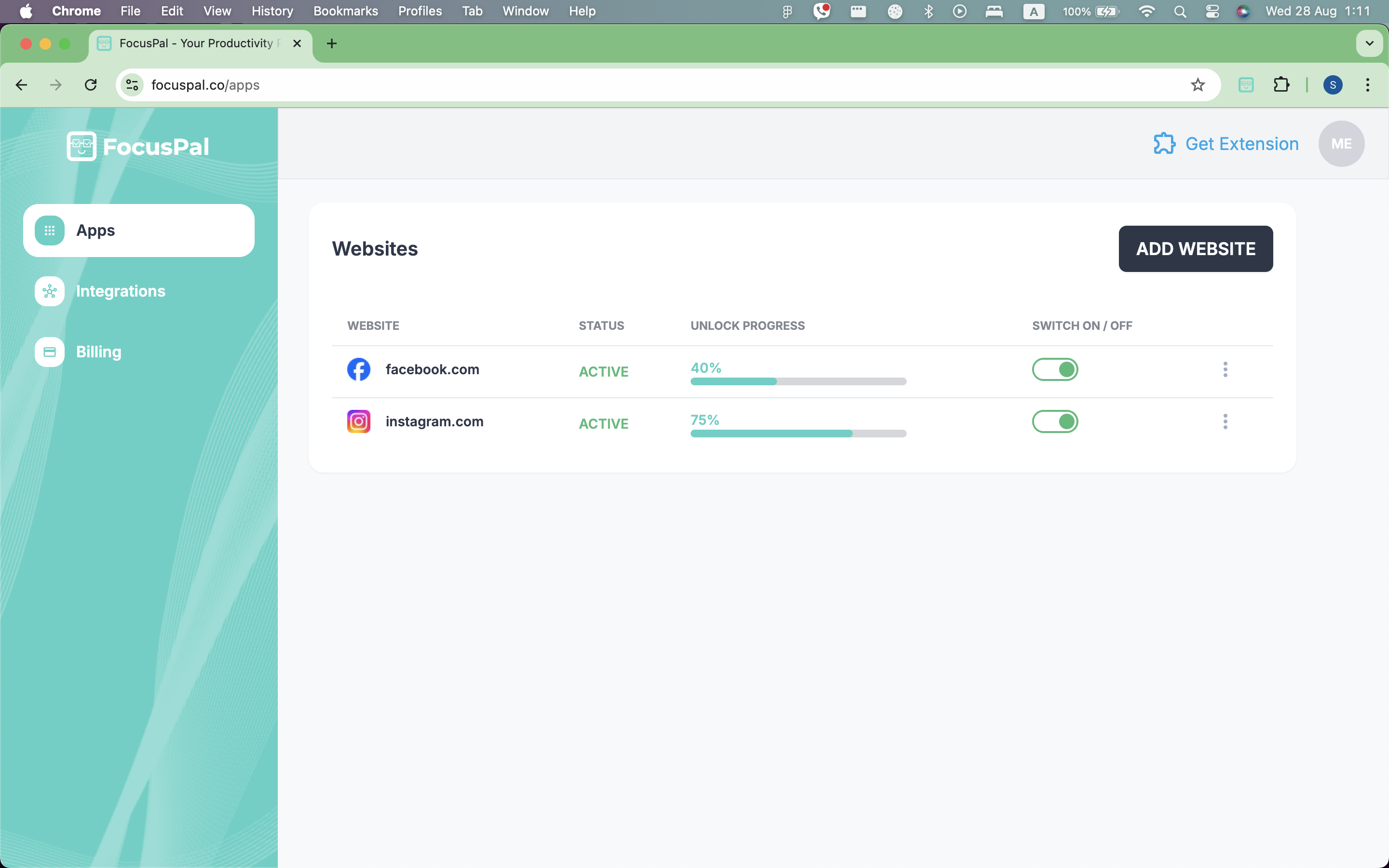Open more options for instagram.com row
1389x868 pixels.
[1225, 421]
